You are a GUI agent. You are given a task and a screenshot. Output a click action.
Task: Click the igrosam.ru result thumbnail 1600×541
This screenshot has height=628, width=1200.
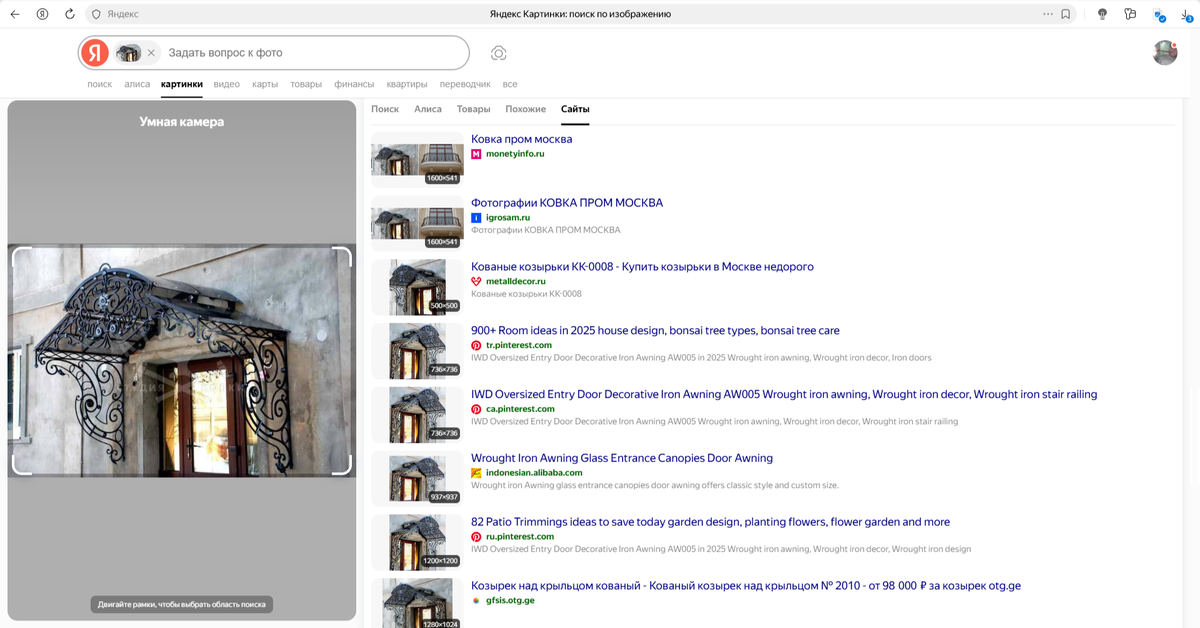pos(417,223)
